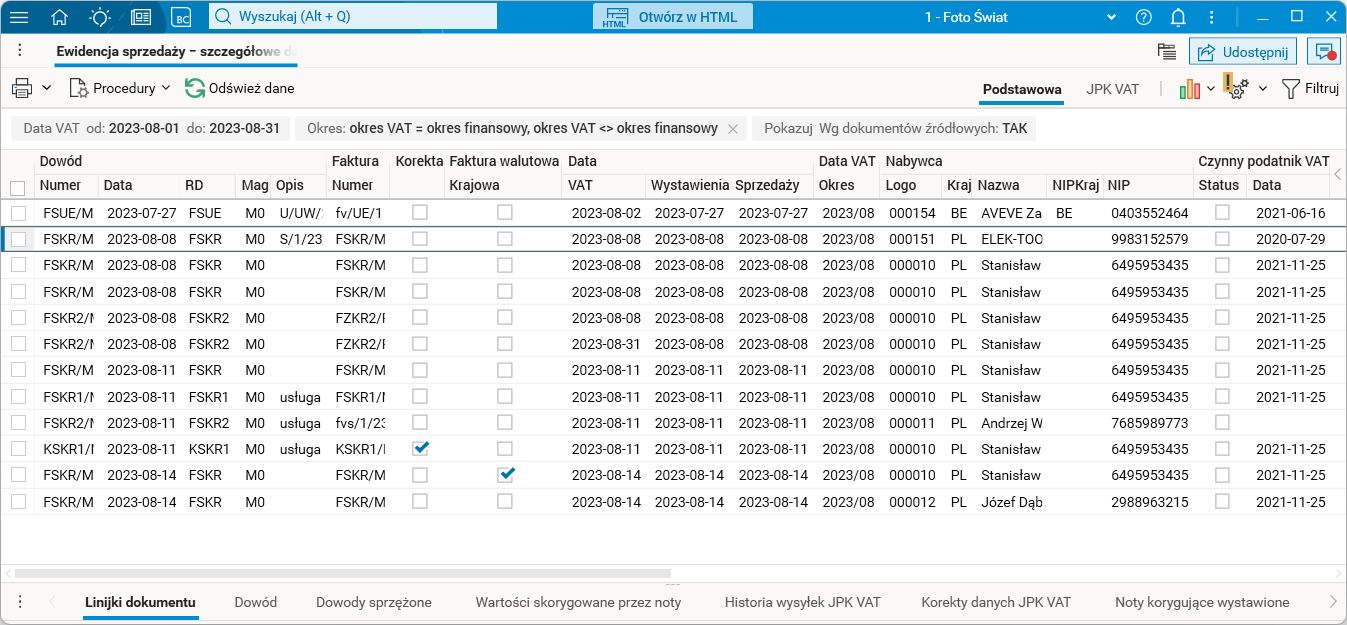Screen dimensions: 1347x625
Task: Click Faktura number fvs/1/23
Action: (x=359, y=423)
